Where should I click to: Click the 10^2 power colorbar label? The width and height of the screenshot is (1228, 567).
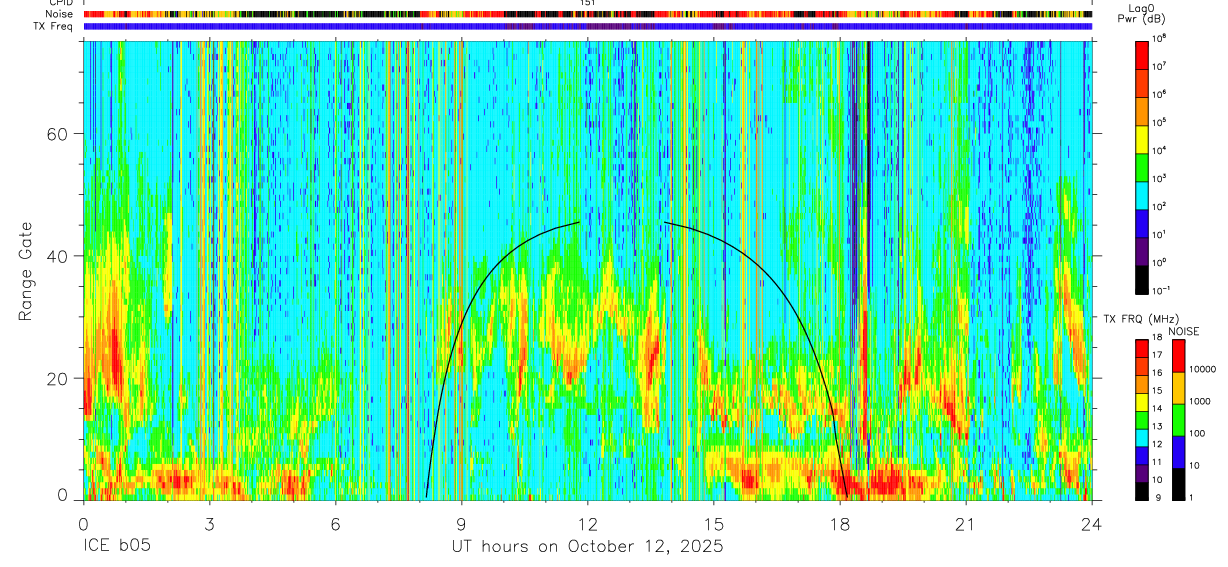(x=1160, y=206)
